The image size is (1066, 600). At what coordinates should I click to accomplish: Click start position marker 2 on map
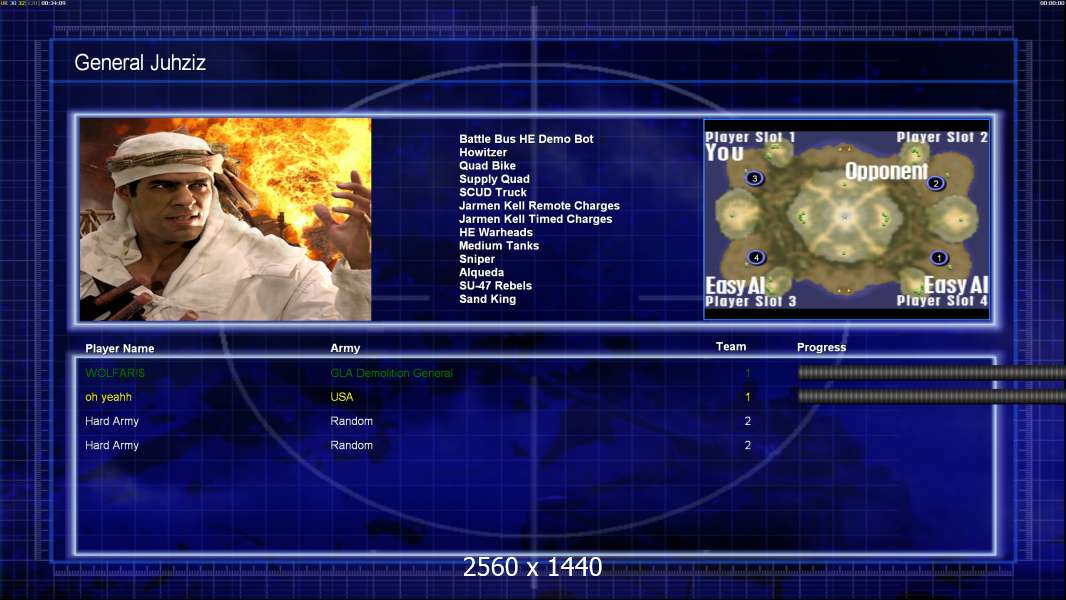click(935, 183)
